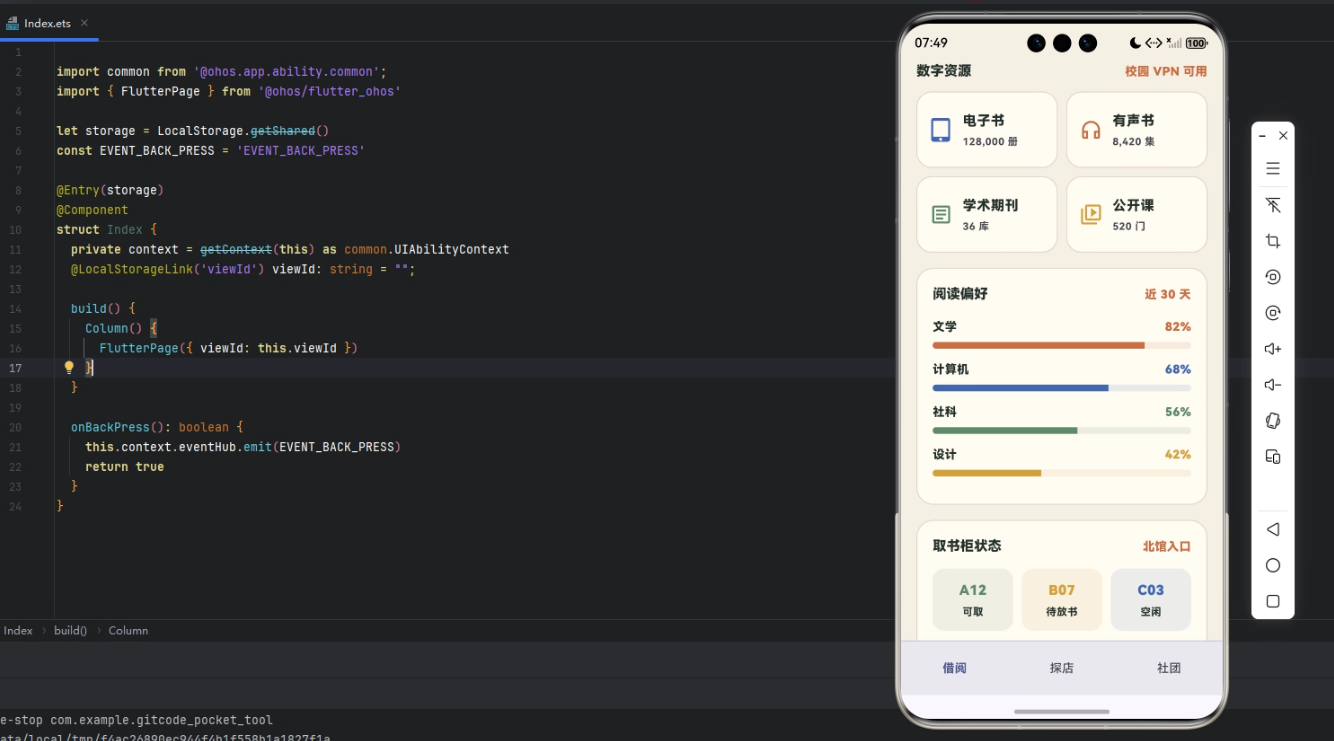Tap the network arrows icon in phone status bar

click(x=1154, y=43)
